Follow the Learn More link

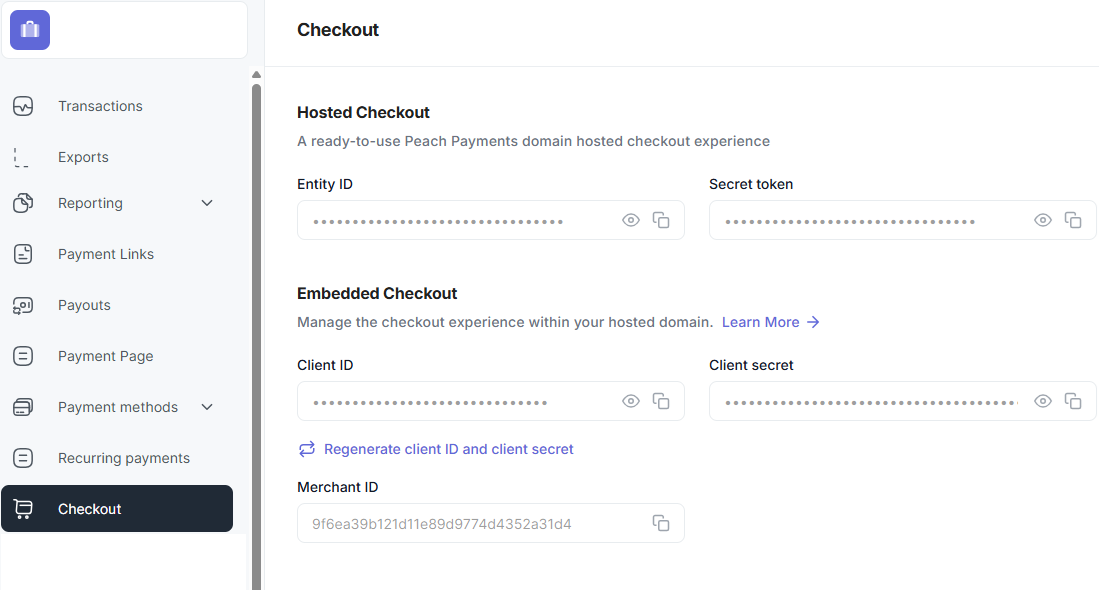click(770, 322)
